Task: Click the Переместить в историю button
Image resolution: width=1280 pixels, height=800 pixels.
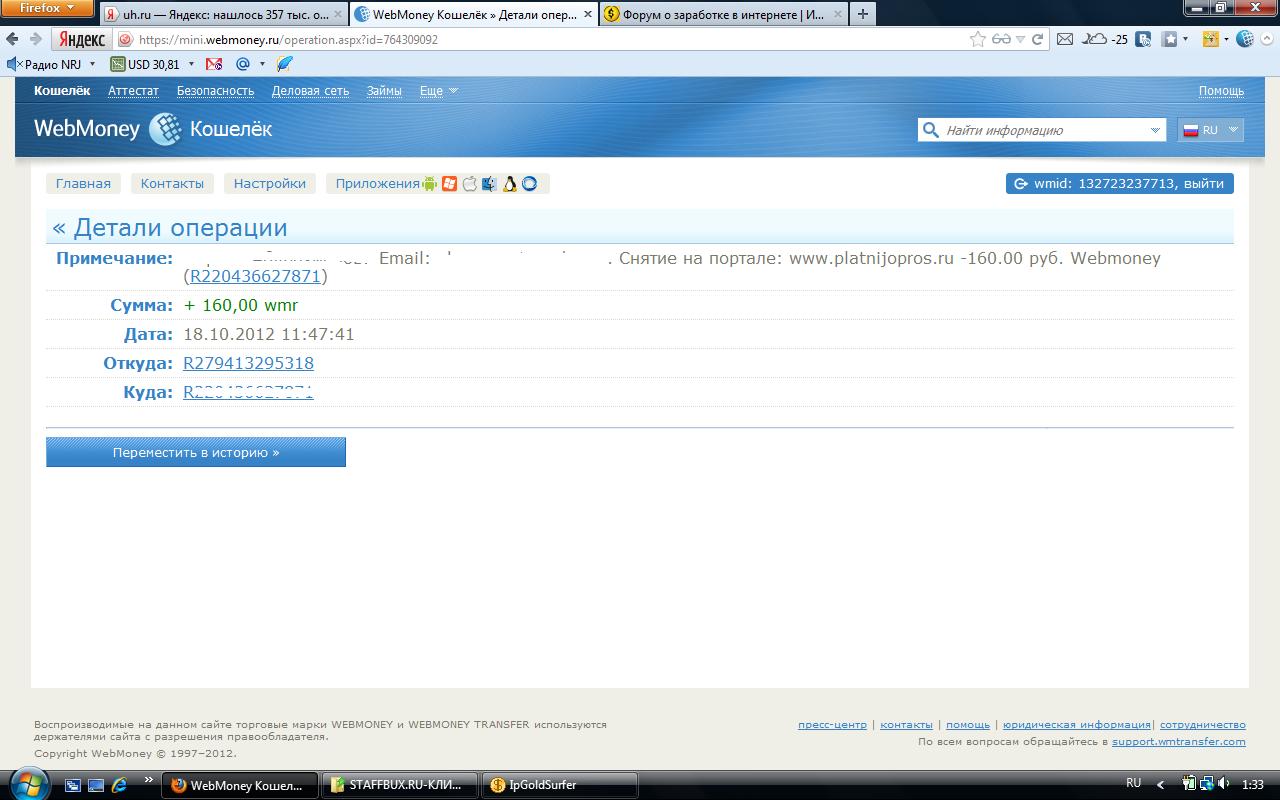Action: 196,452
